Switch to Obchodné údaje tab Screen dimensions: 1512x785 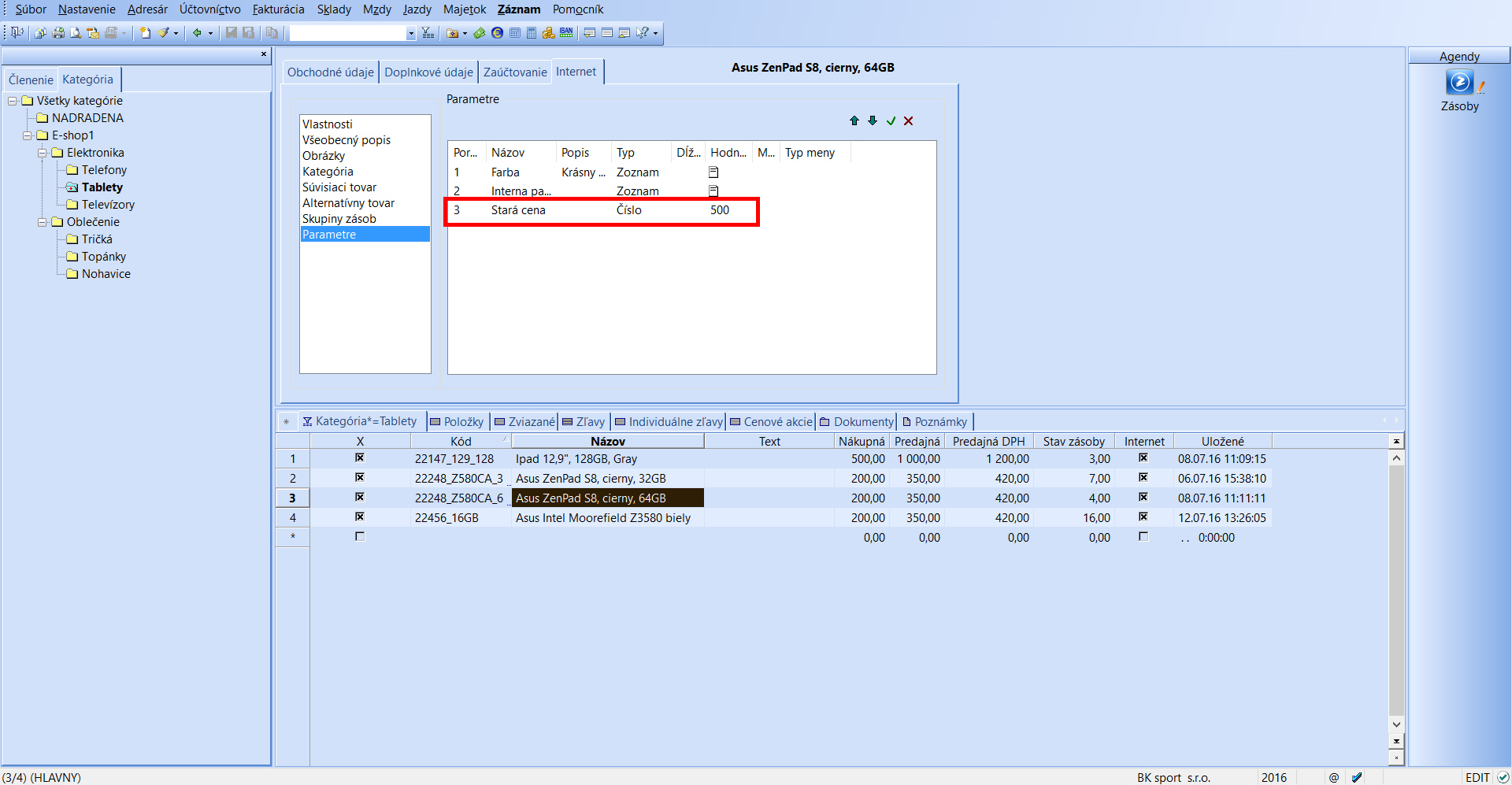coord(331,72)
